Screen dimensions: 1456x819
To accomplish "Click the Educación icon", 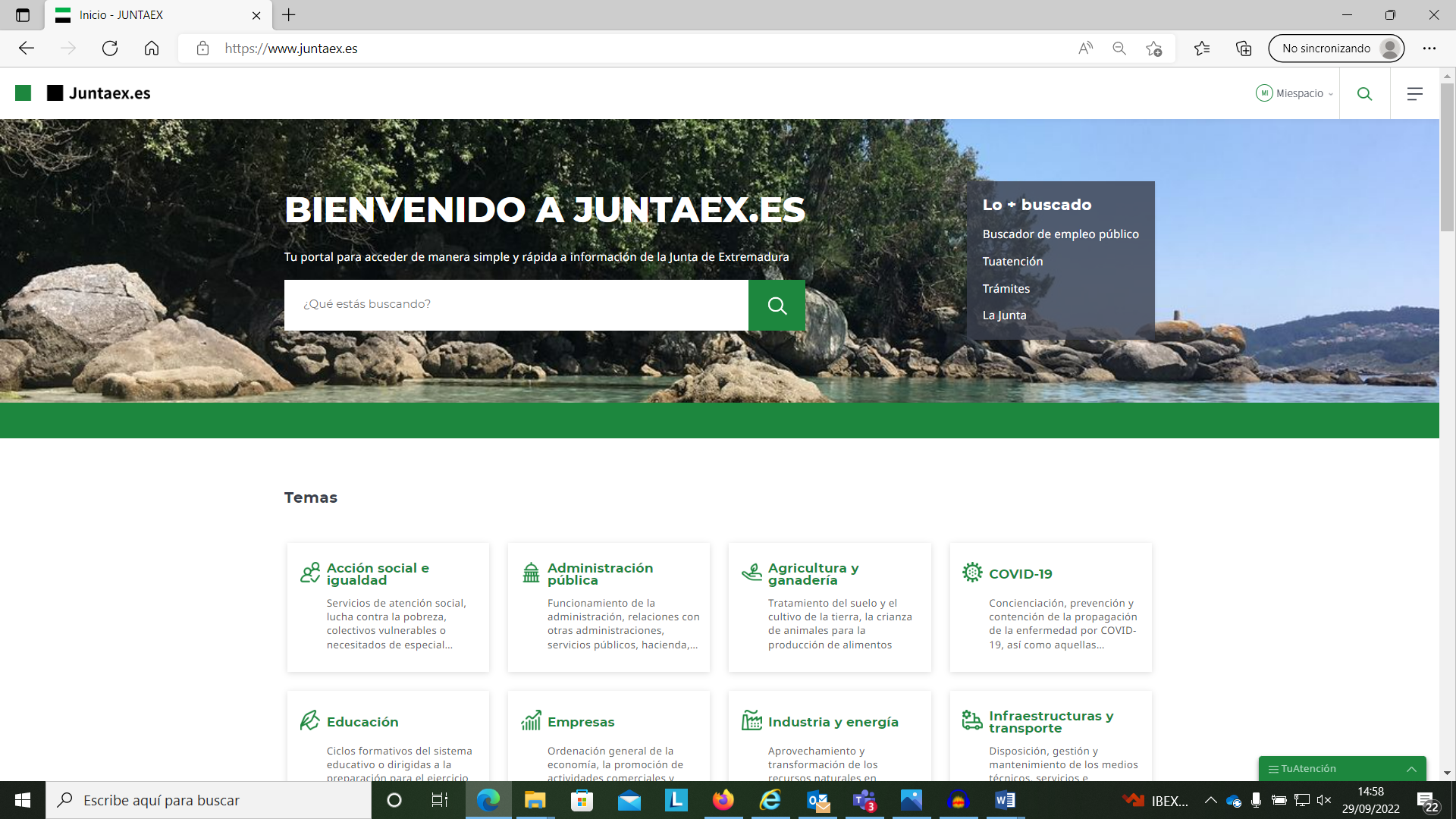I will [310, 720].
